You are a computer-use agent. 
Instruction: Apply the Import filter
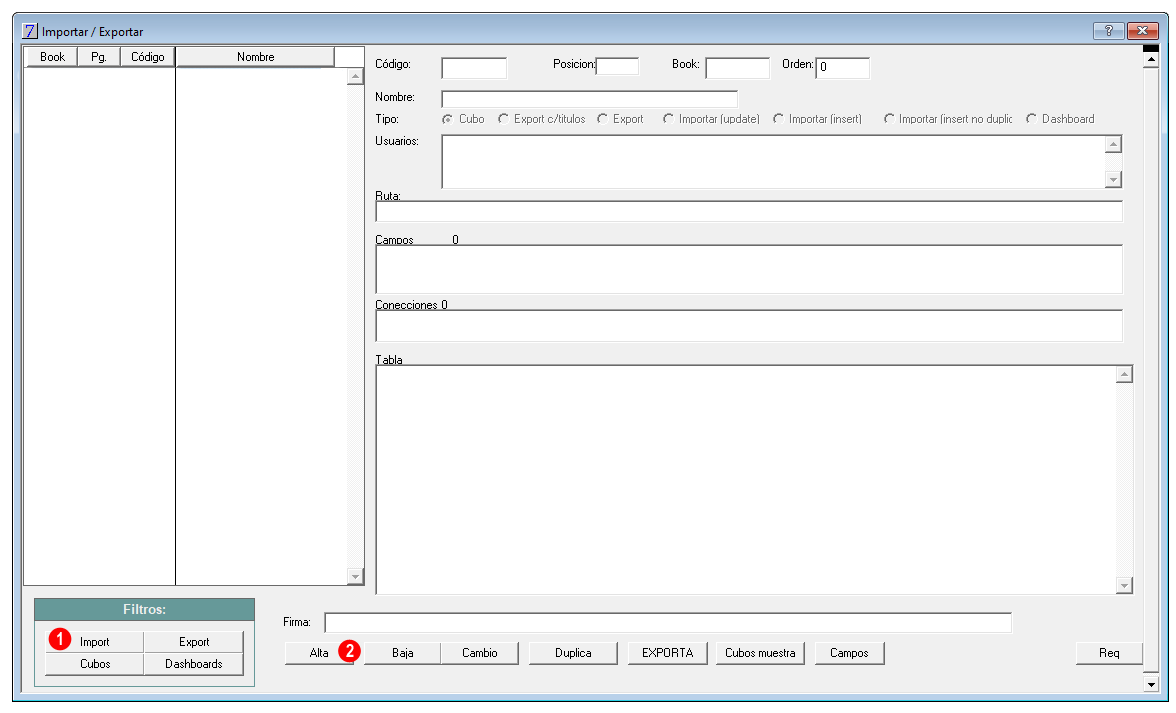94,642
